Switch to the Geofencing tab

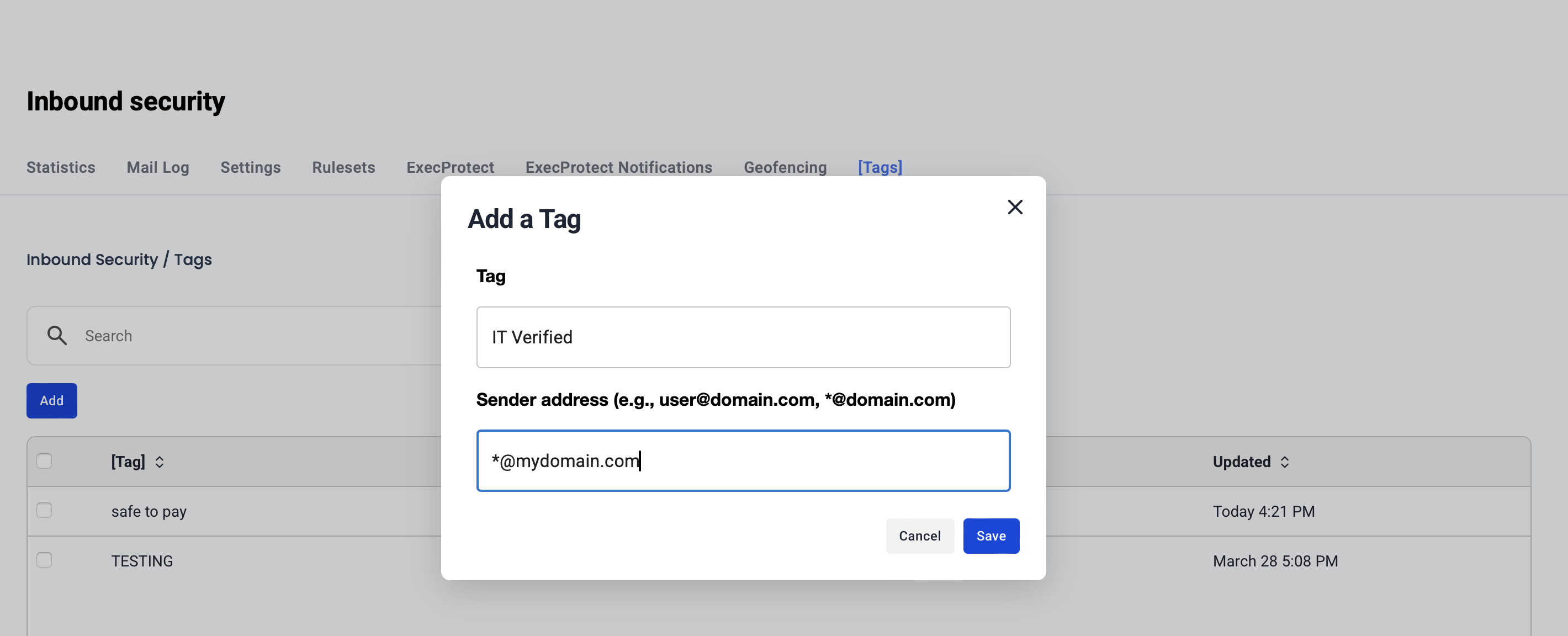(x=785, y=167)
